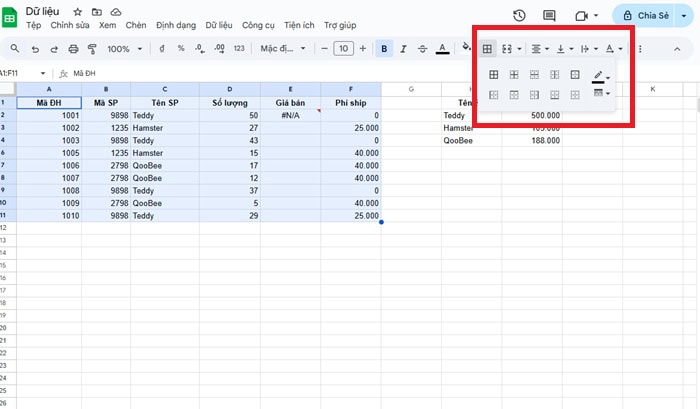Apply inner borders option
This screenshot has height=409, width=700.
[x=514, y=75]
